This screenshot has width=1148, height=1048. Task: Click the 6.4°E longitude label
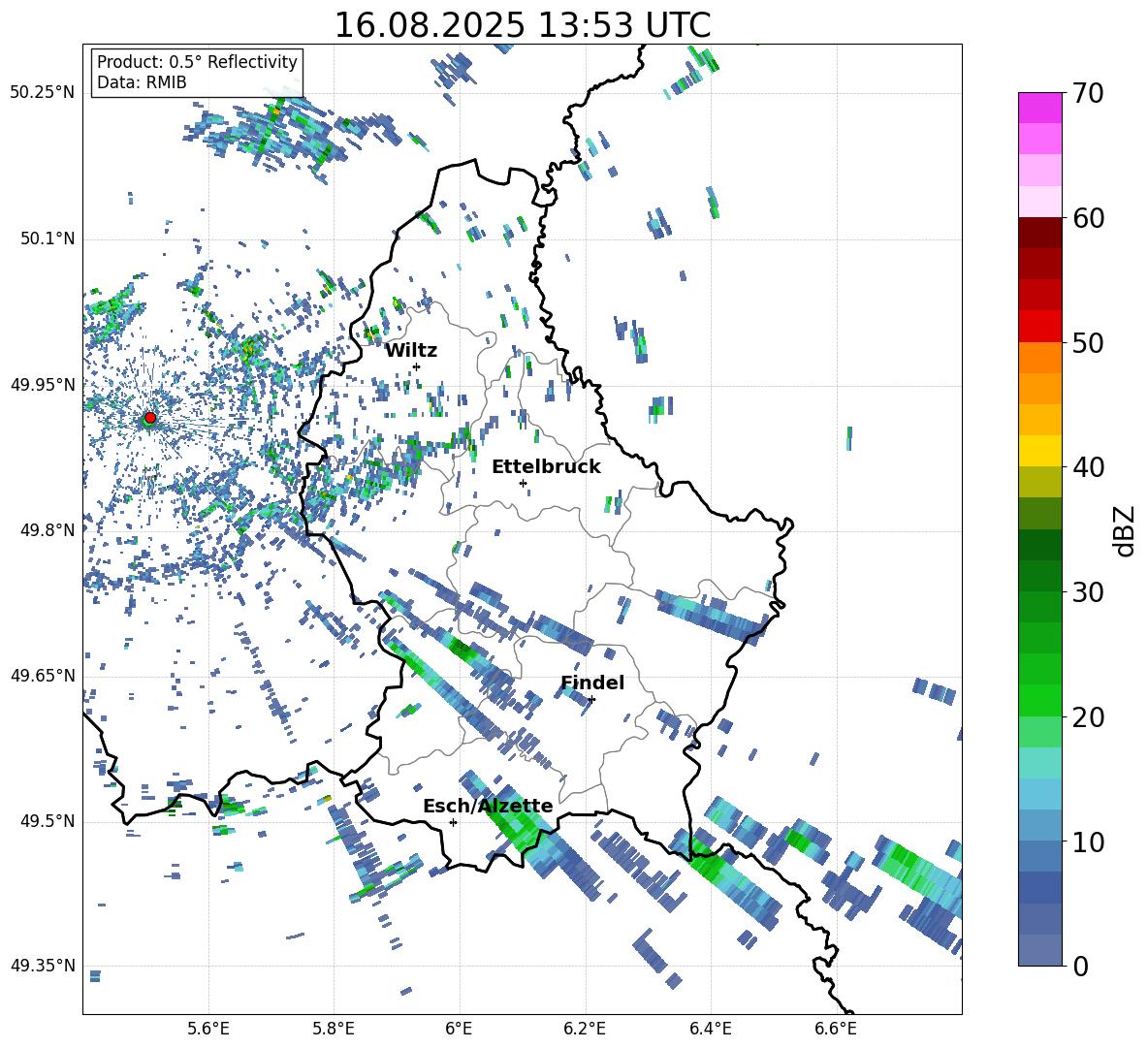pyautogui.click(x=710, y=1029)
